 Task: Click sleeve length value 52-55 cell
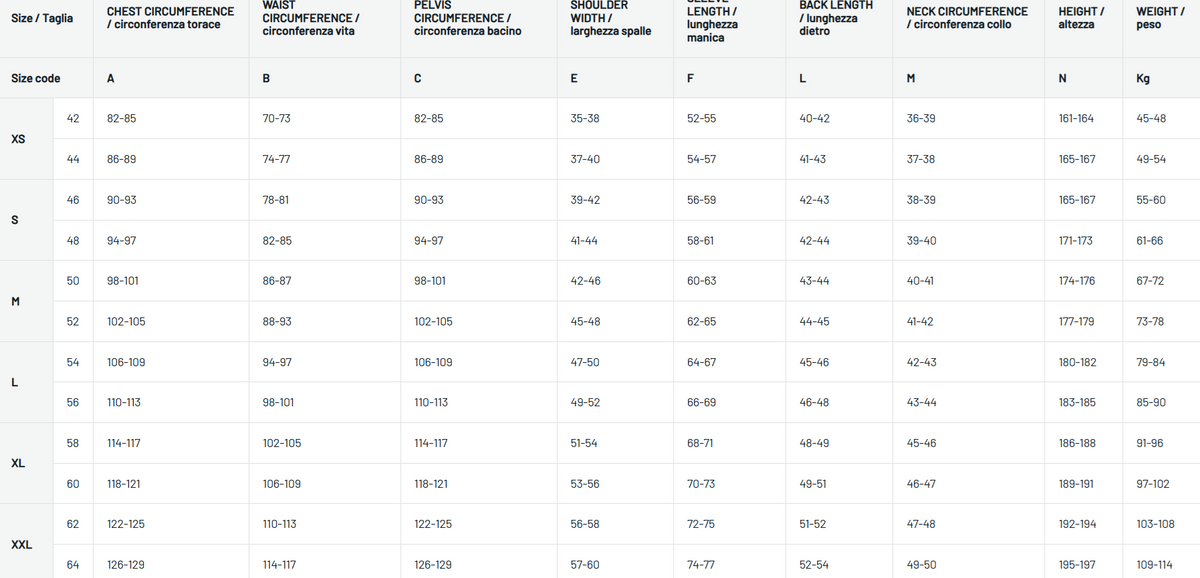701,118
